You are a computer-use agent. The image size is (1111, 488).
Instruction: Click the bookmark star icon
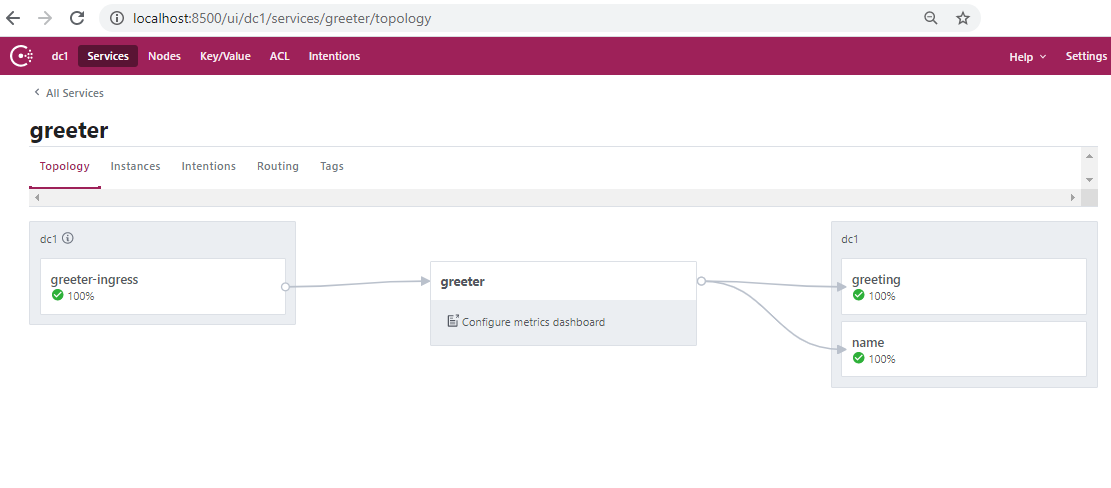click(x=962, y=18)
